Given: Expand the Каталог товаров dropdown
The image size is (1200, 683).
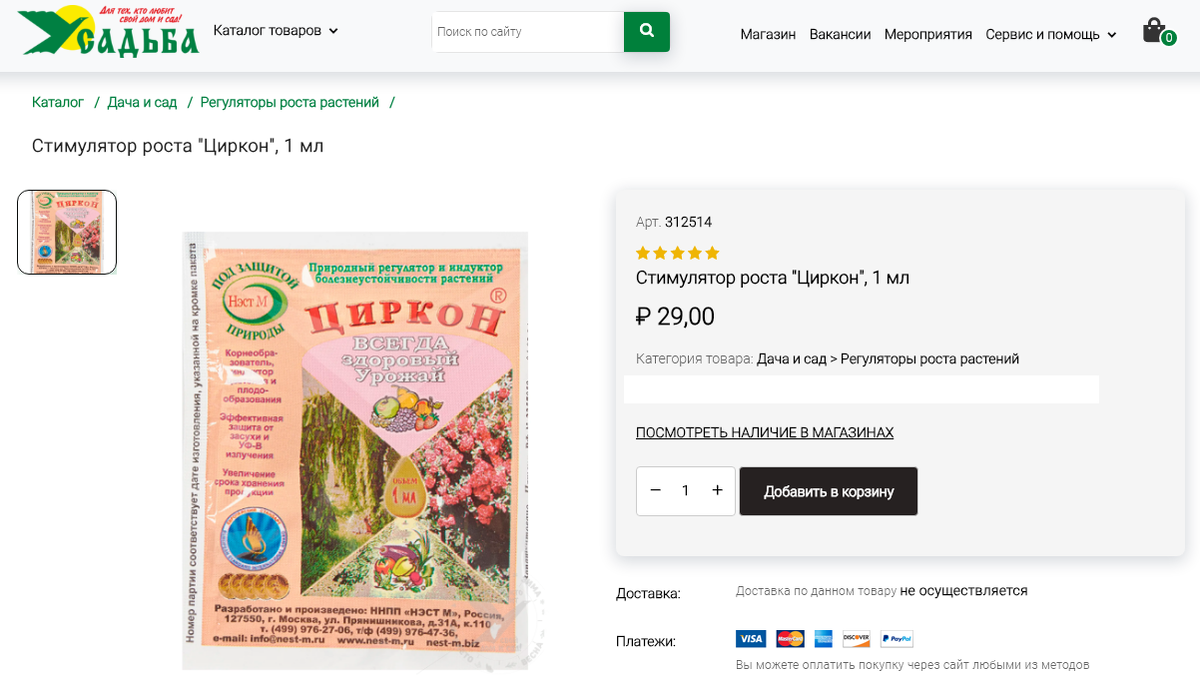Looking at the screenshot, I should 275,31.
